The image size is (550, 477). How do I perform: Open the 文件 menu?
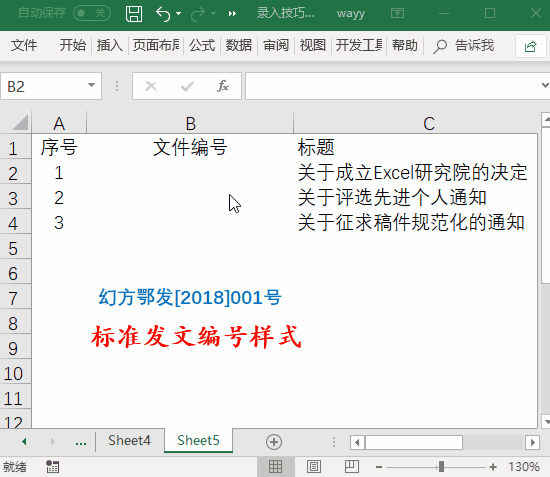click(24, 45)
